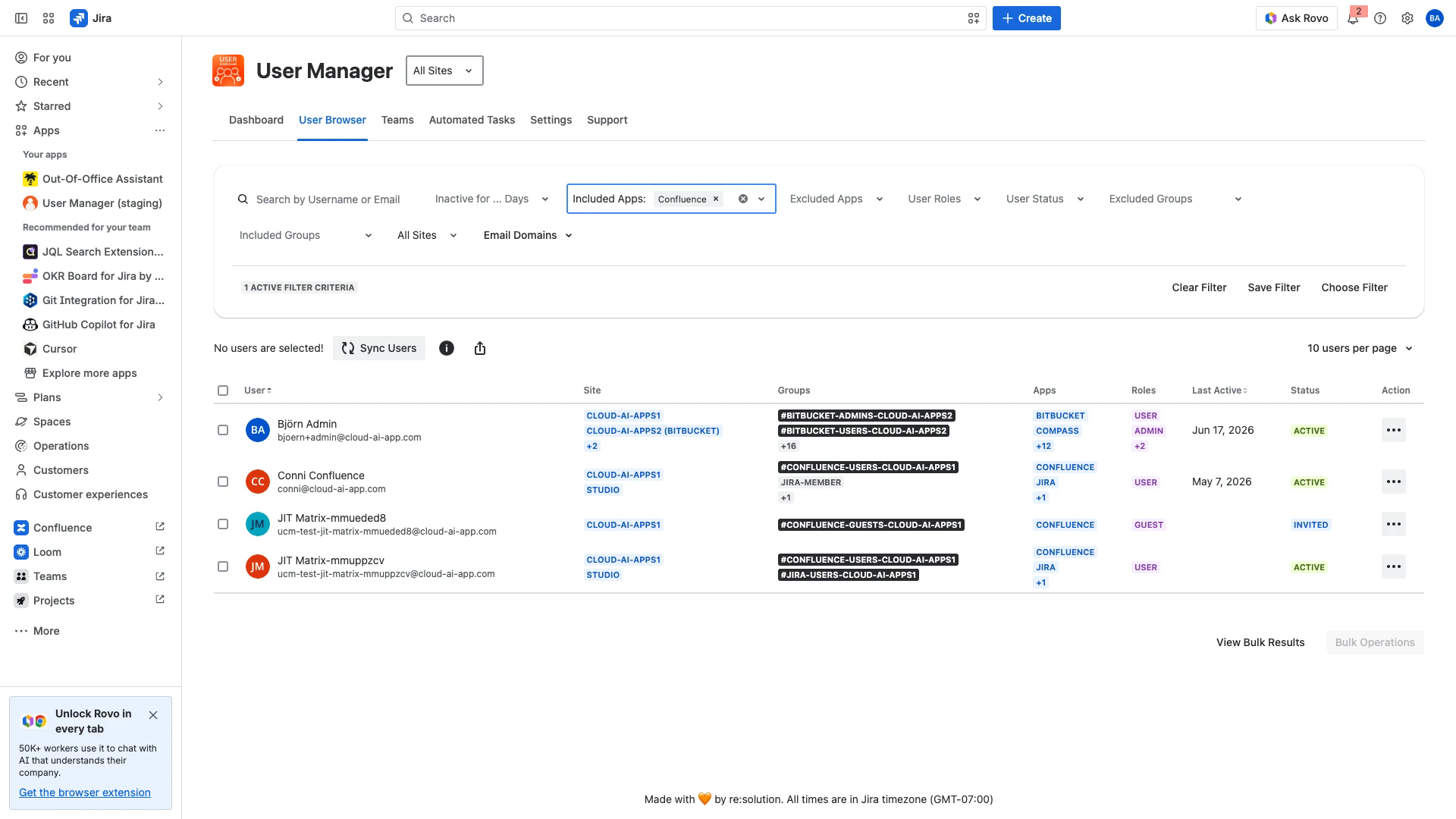Click the Sync Users button
1456x819 pixels.
(379, 348)
